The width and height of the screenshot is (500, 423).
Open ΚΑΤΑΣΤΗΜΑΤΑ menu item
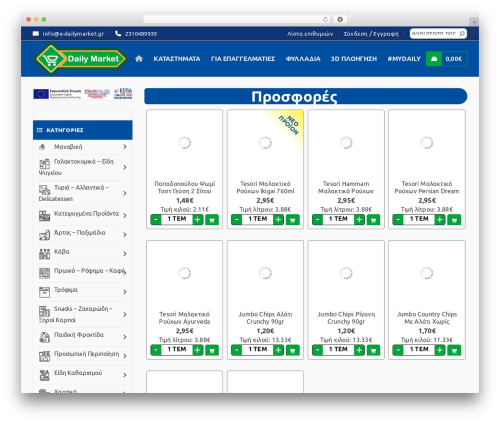coord(177,59)
